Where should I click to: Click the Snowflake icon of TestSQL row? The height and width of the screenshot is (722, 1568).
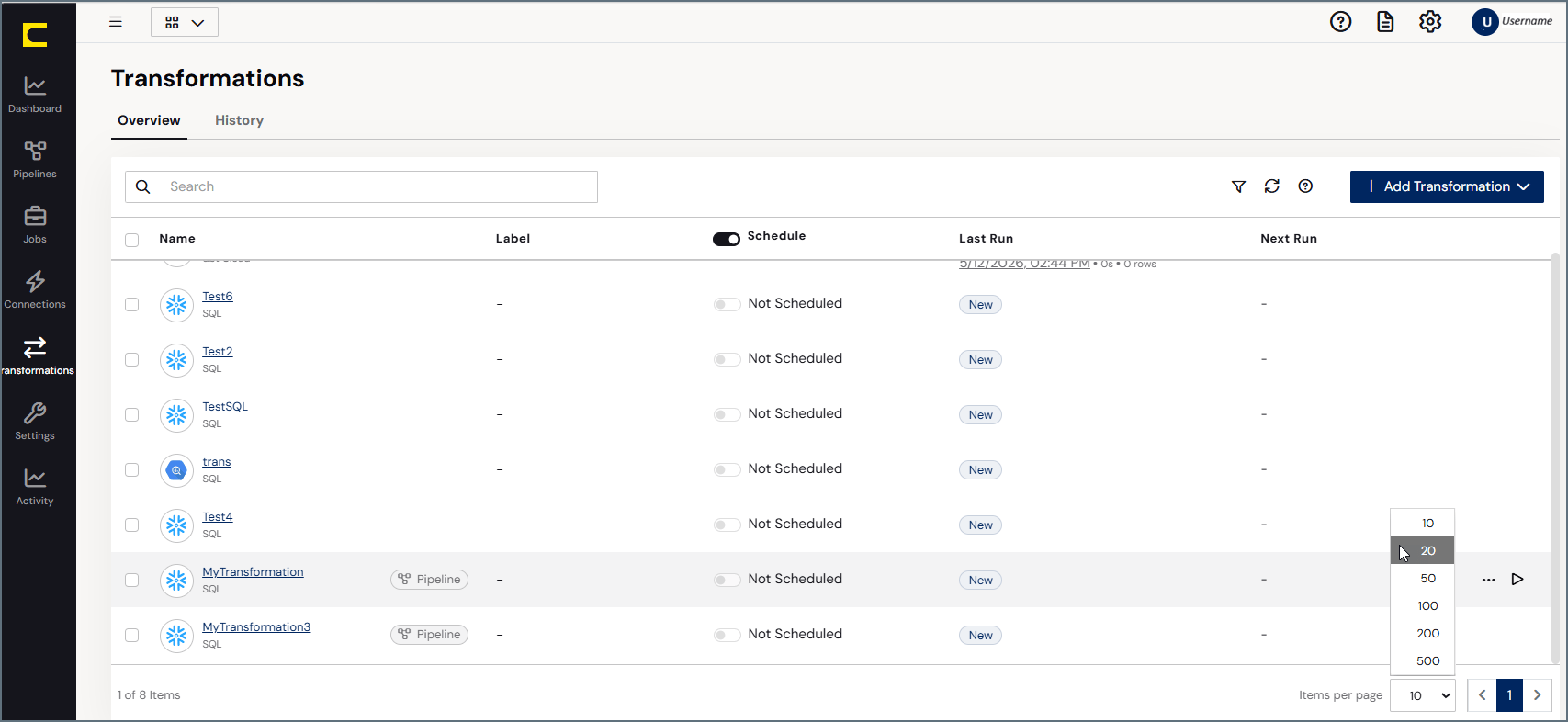point(176,415)
